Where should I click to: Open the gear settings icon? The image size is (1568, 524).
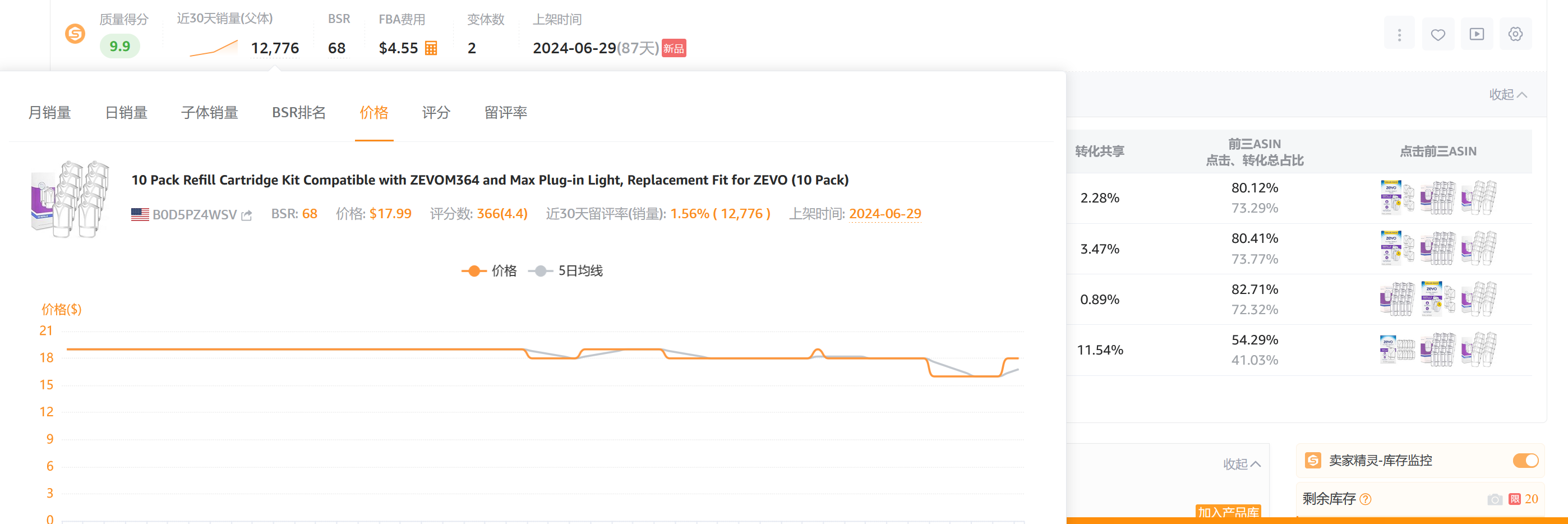1515,35
